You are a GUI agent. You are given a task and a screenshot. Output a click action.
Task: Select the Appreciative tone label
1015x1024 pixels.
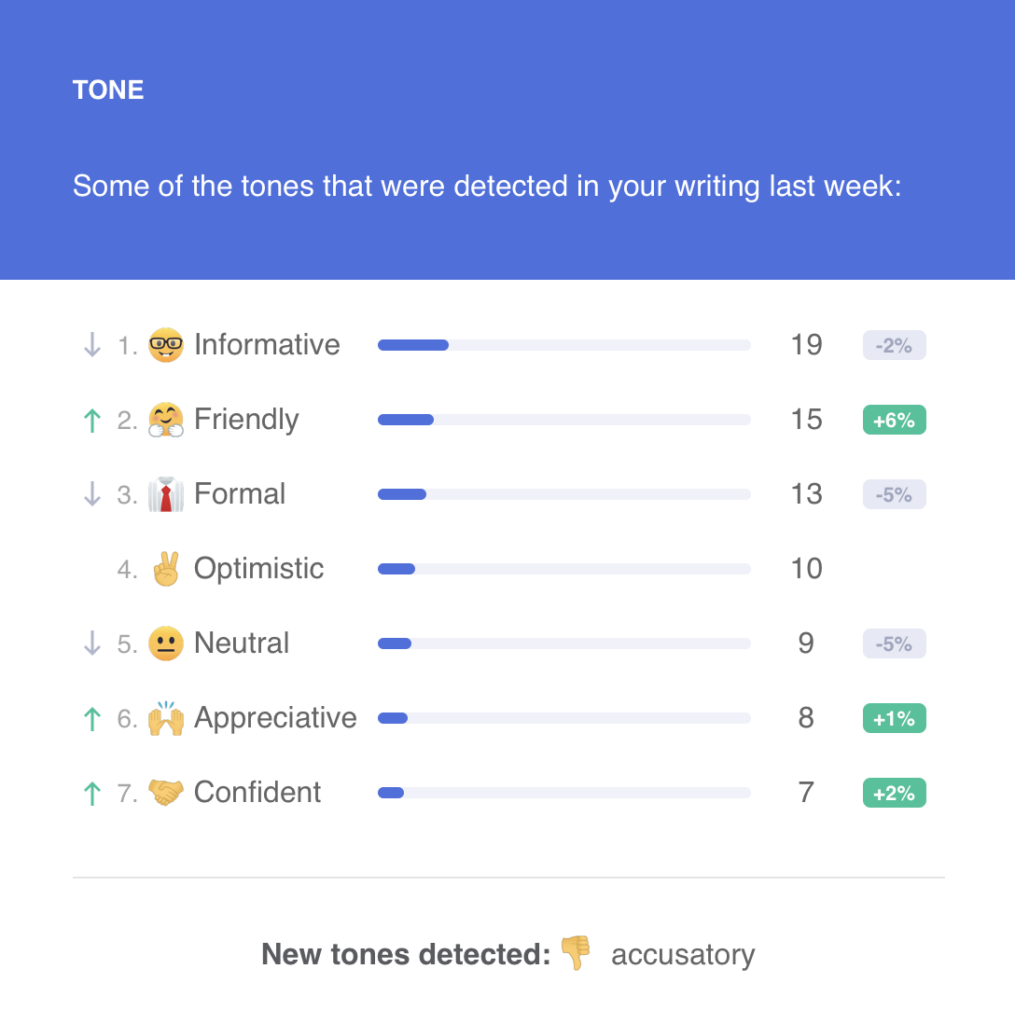pyautogui.click(x=275, y=718)
